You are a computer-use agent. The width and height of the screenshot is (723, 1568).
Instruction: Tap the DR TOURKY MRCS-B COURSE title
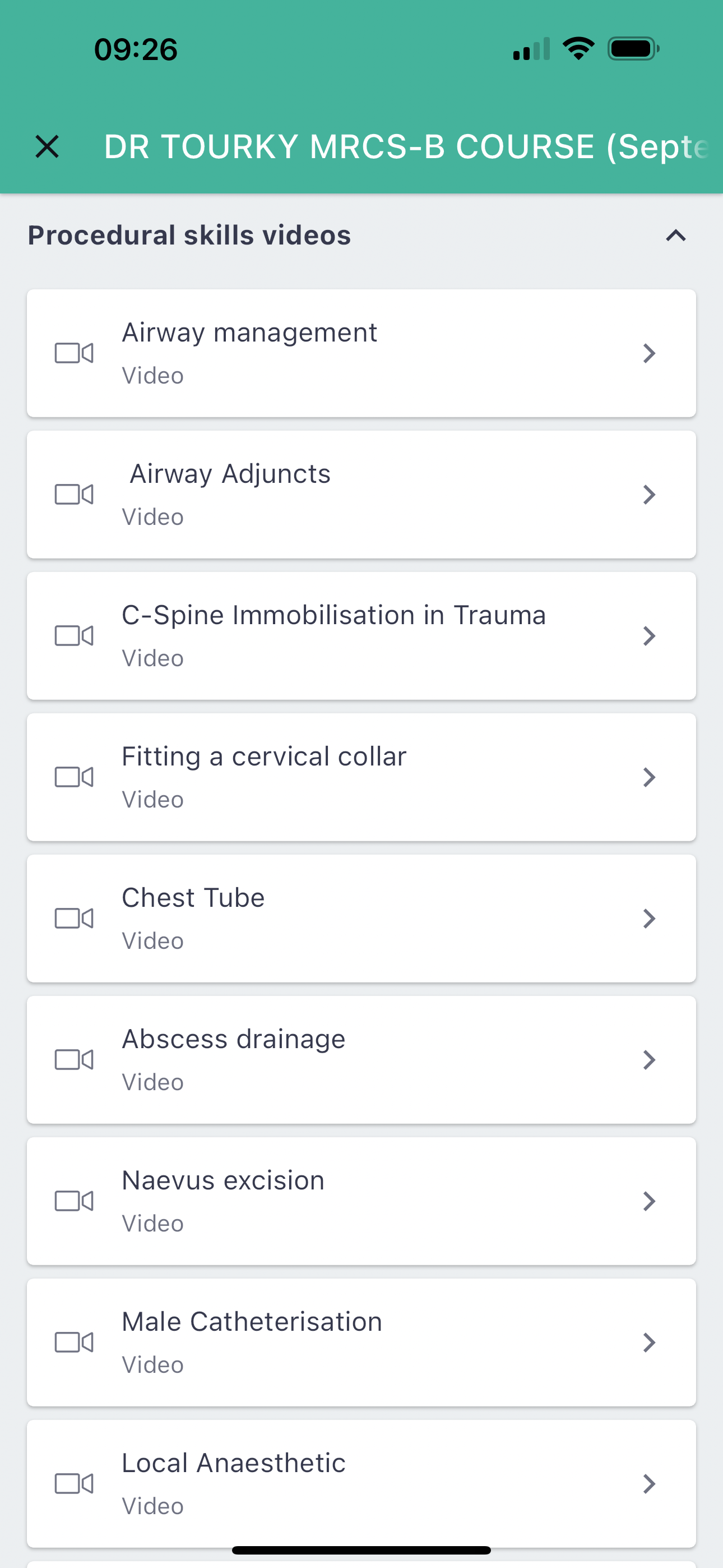[406, 147]
